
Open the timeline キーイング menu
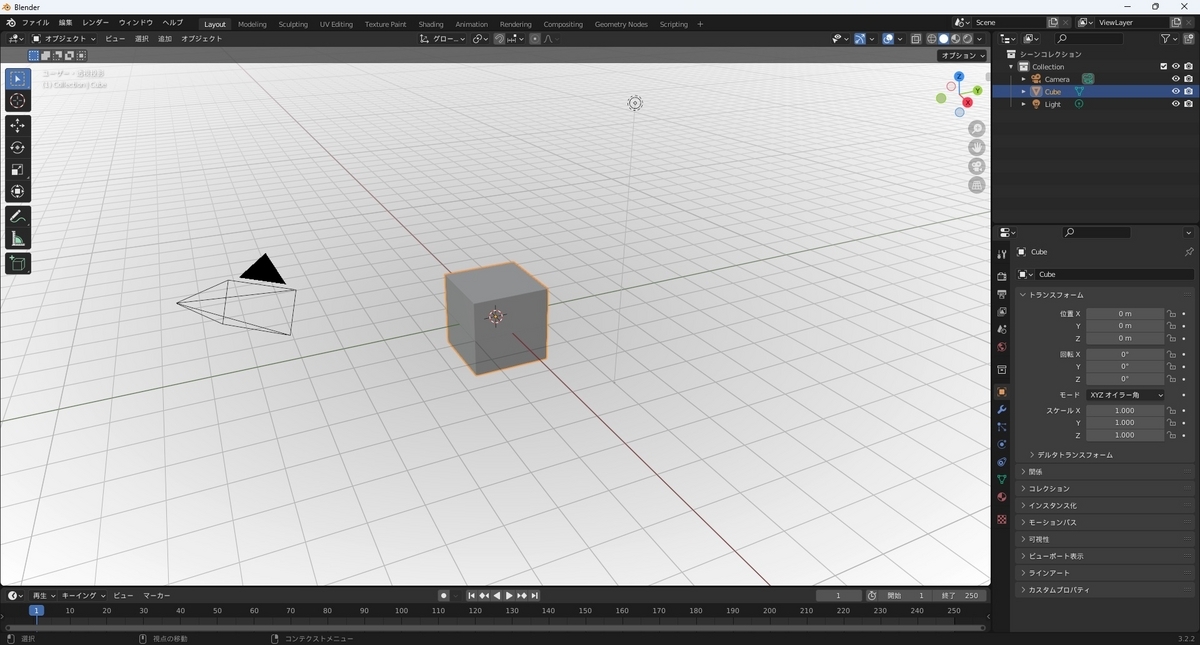[x=81, y=596]
